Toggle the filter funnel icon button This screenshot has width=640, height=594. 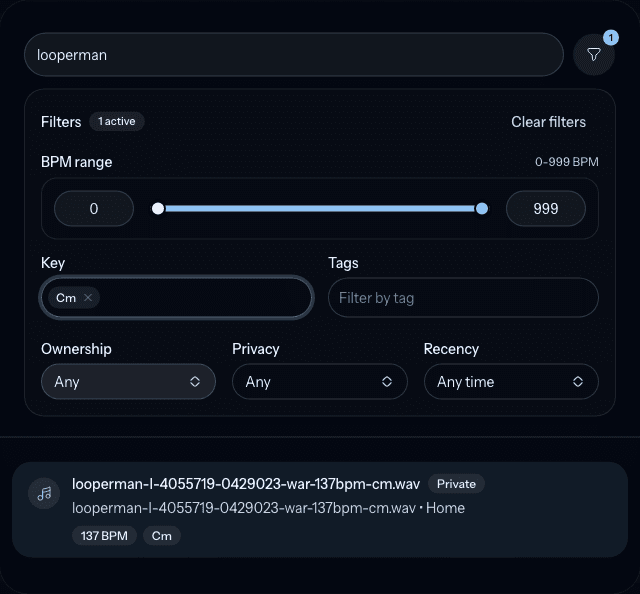coord(593,54)
